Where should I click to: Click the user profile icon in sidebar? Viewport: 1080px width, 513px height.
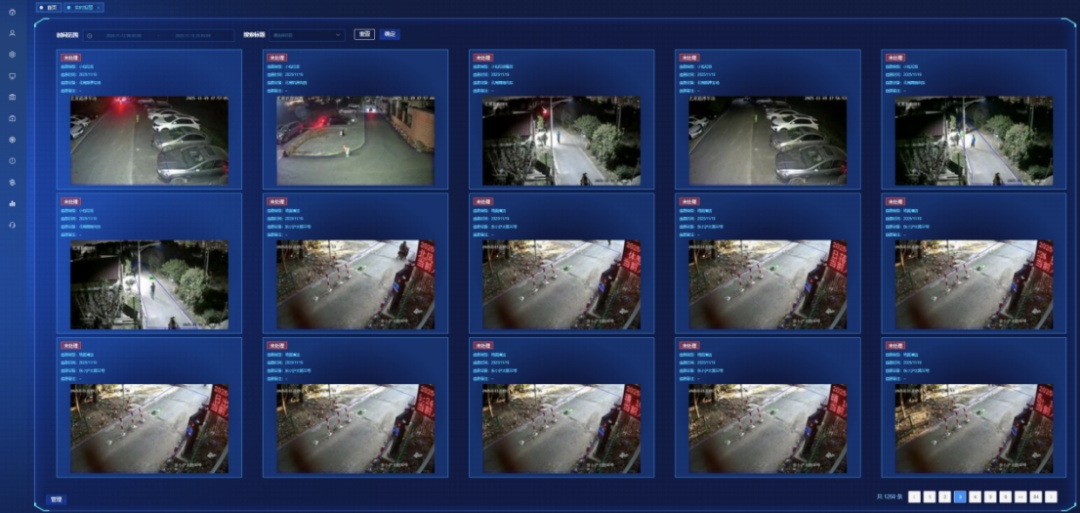12,33
